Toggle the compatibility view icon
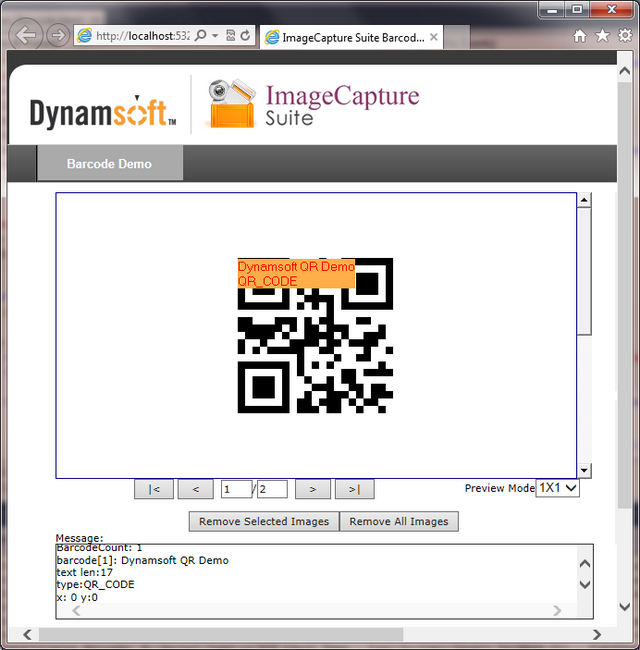The image size is (640, 650). [230, 36]
